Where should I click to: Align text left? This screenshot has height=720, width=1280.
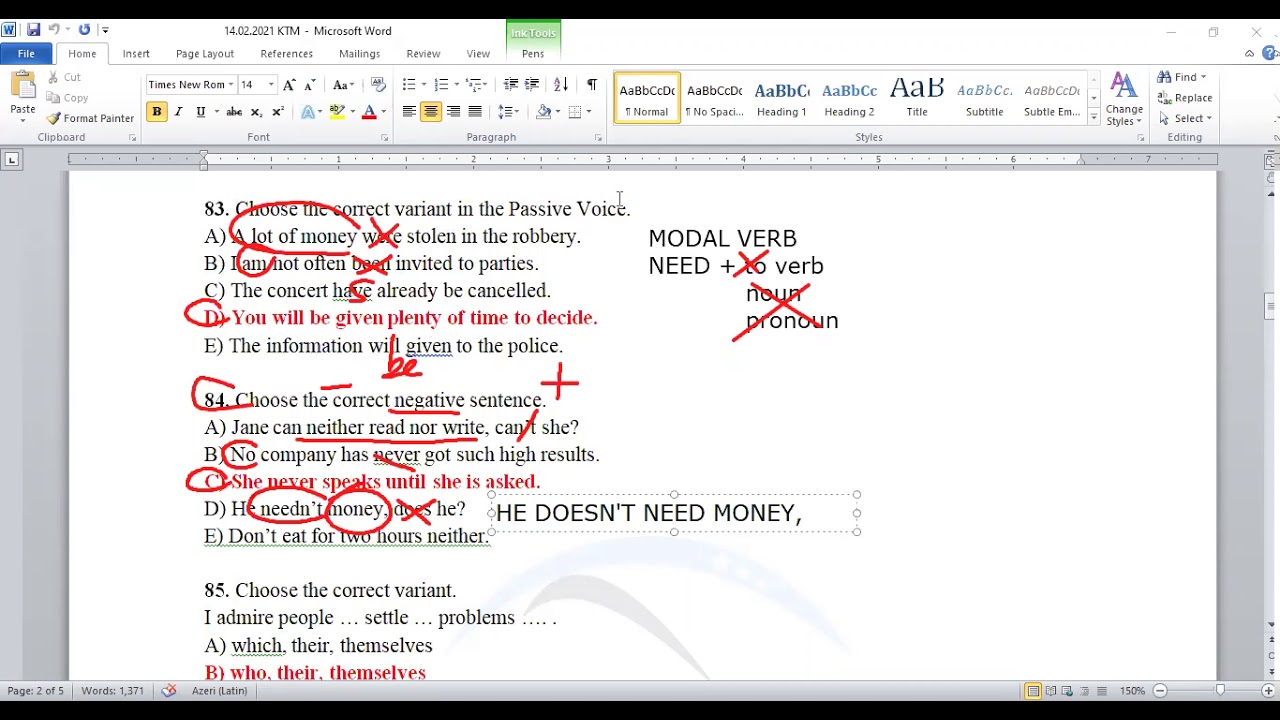click(409, 112)
